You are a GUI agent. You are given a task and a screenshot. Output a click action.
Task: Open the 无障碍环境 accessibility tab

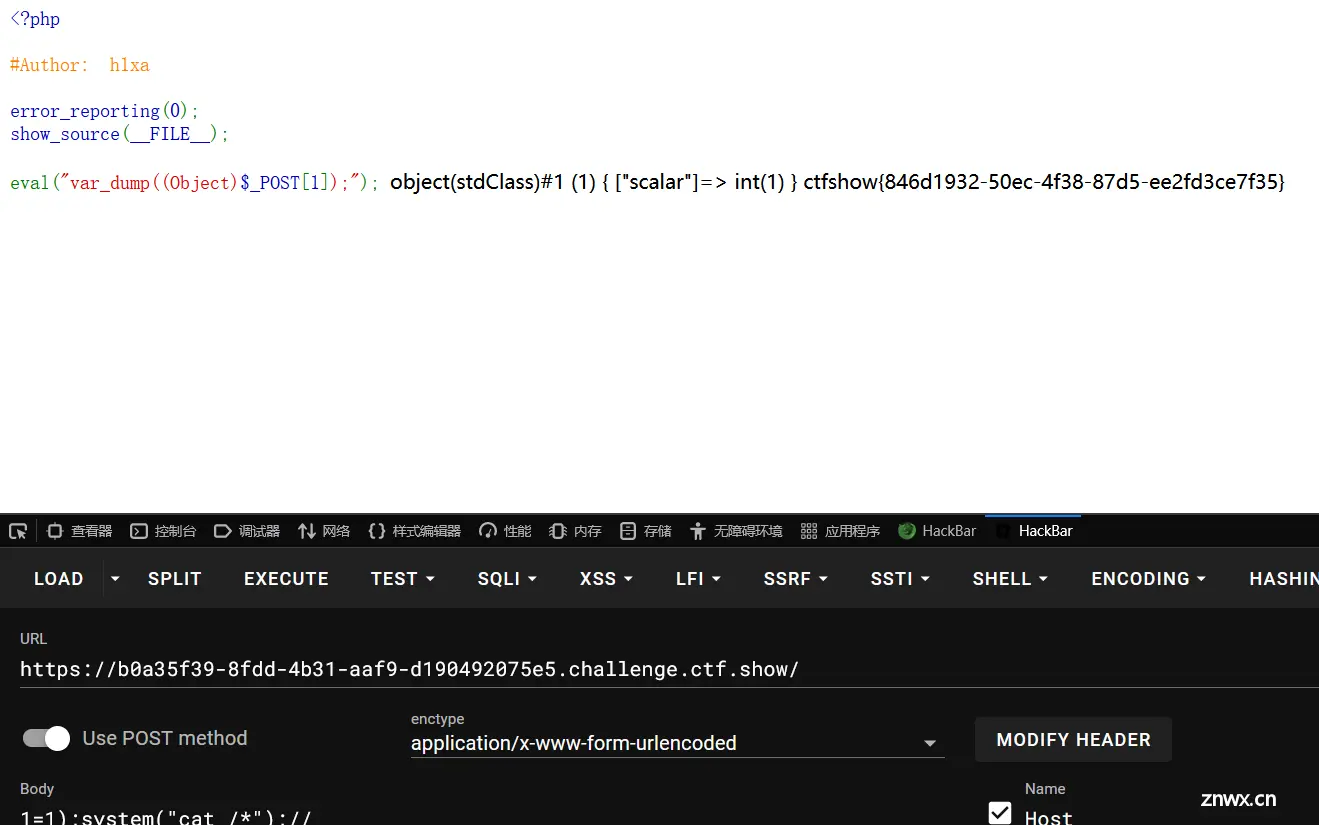(736, 531)
